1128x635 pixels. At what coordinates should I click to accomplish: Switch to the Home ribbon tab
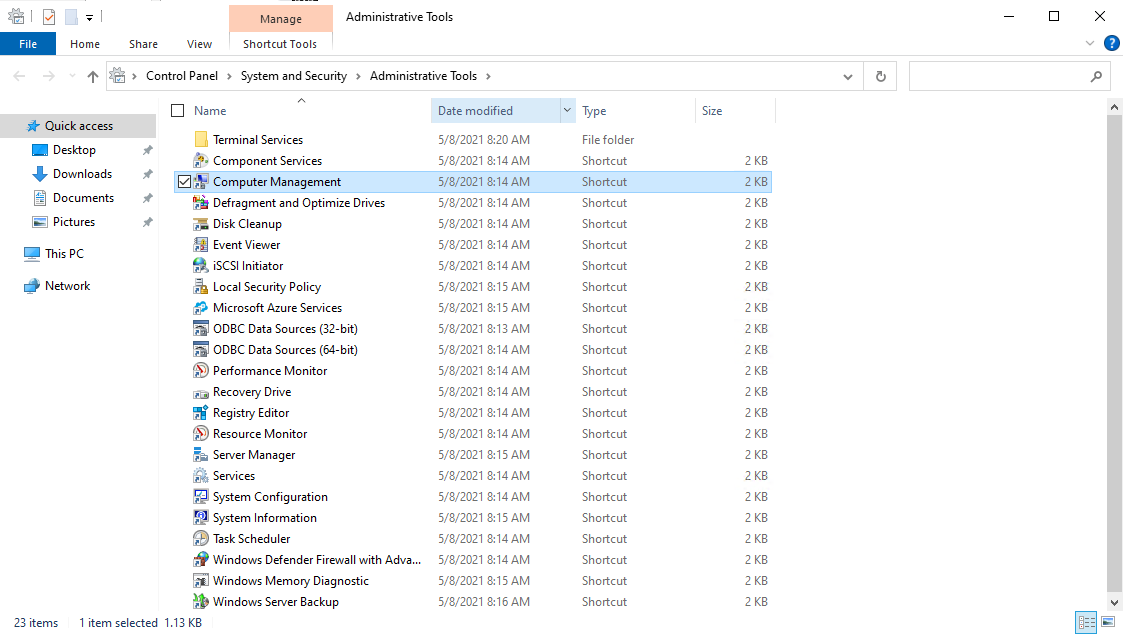[x=85, y=44]
